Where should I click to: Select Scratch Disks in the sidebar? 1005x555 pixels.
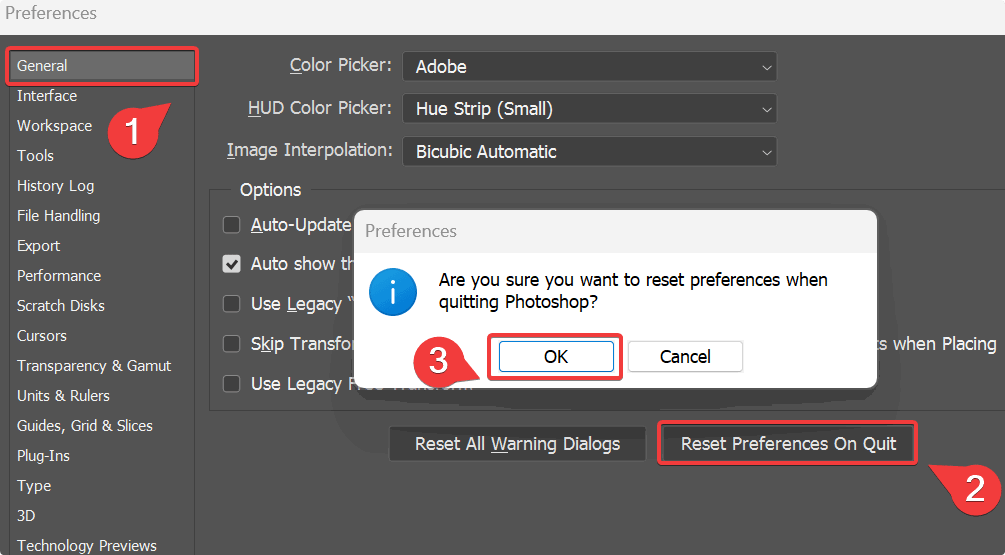tap(61, 306)
